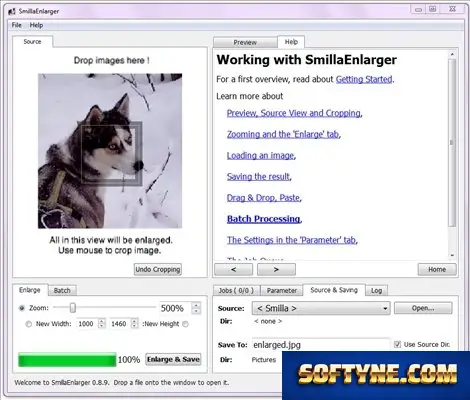Image resolution: width=470 pixels, height=400 pixels.
Task: Increase zoom percentage with stepper up arrow
Action: coord(196,305)
